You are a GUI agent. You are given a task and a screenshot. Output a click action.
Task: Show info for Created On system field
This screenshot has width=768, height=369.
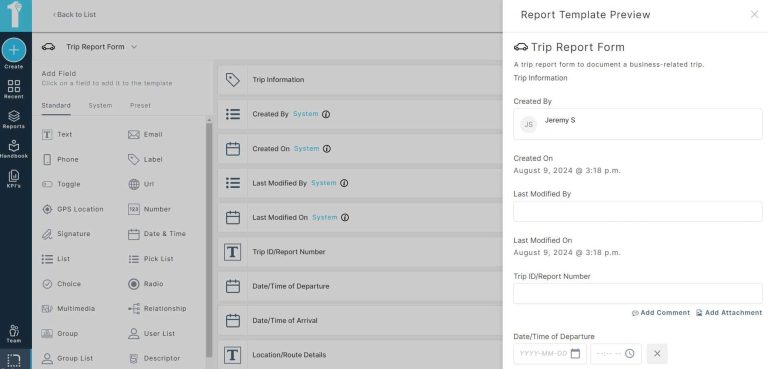coord(327,148)
